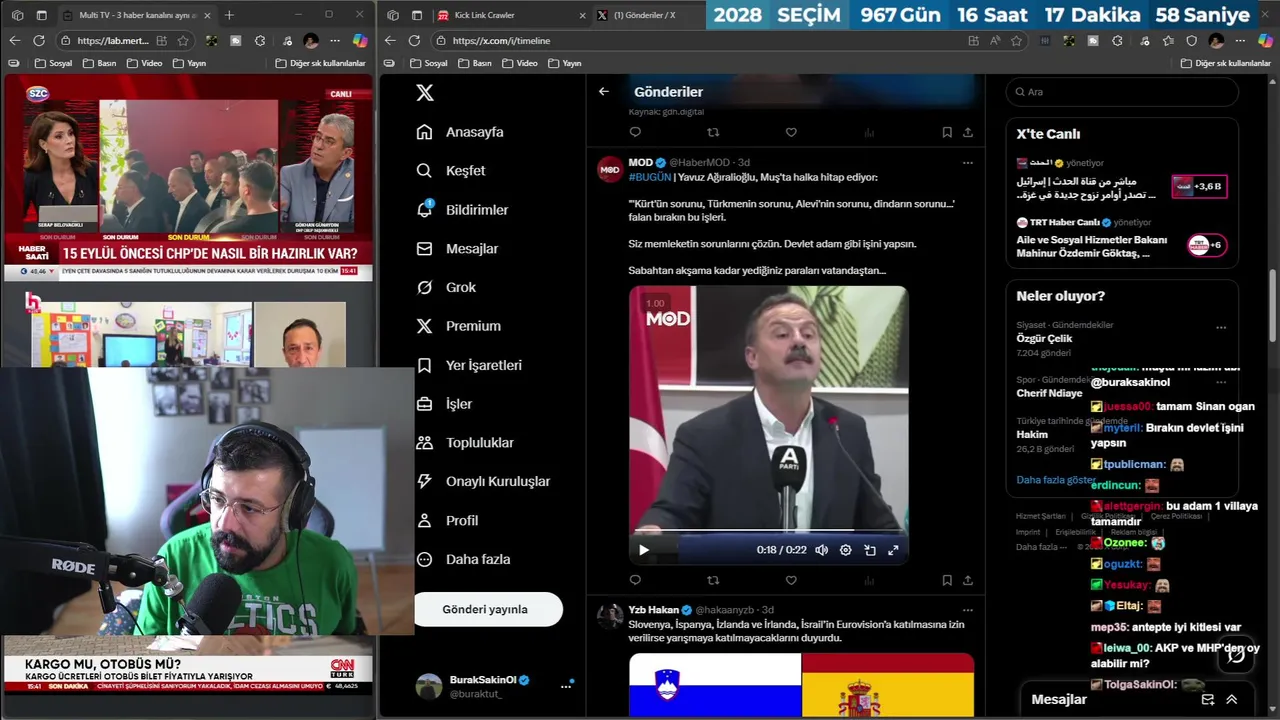
Task: Select Multi TV tab in left window
Action: [x=136, y=15]
